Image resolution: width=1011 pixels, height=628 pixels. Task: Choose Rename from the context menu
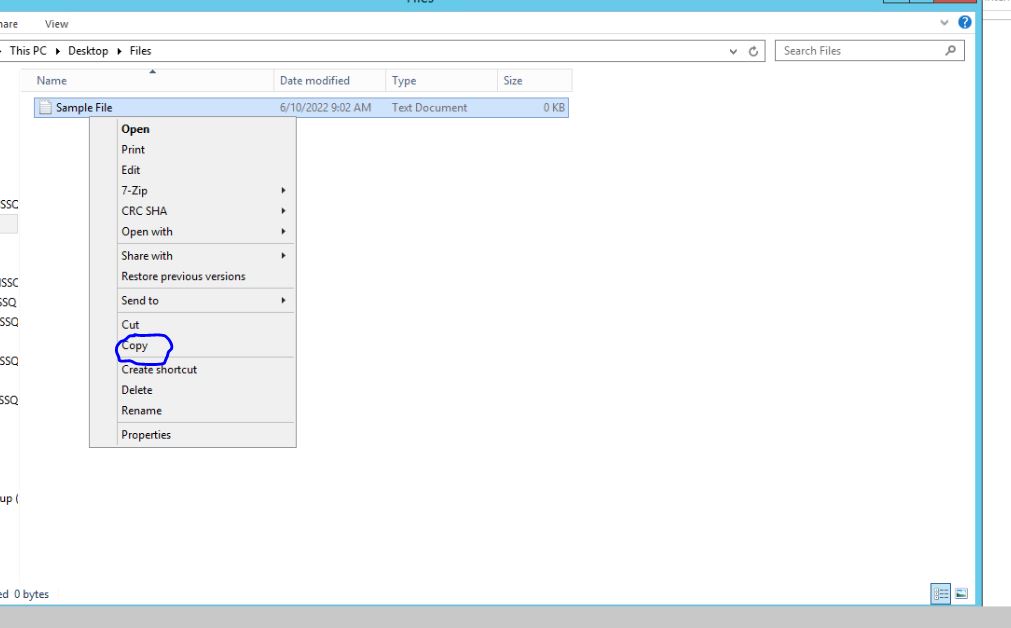pyautogui.click(x=141, y=410)
